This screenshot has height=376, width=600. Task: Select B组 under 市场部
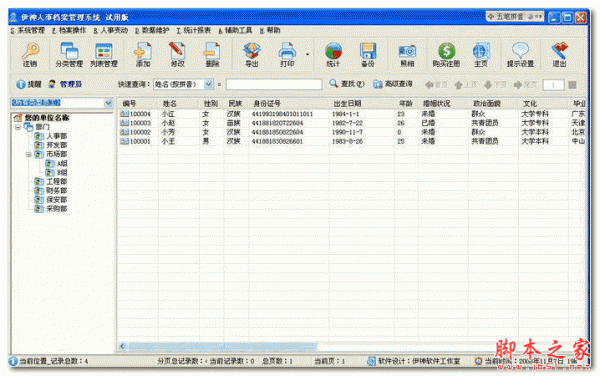click(62, 173)
